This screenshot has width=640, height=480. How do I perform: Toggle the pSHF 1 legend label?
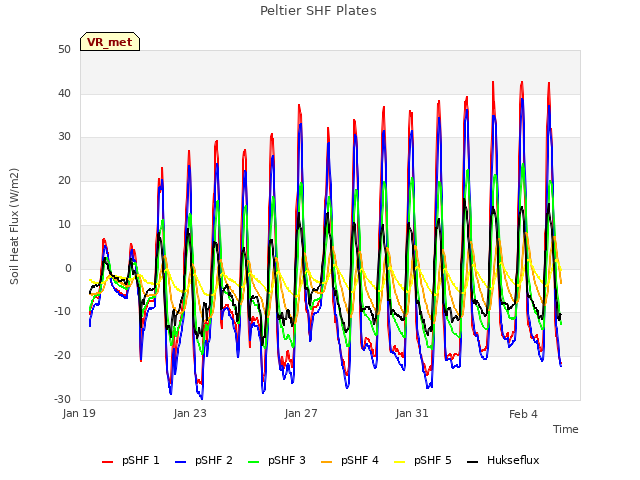click(141, 460)
